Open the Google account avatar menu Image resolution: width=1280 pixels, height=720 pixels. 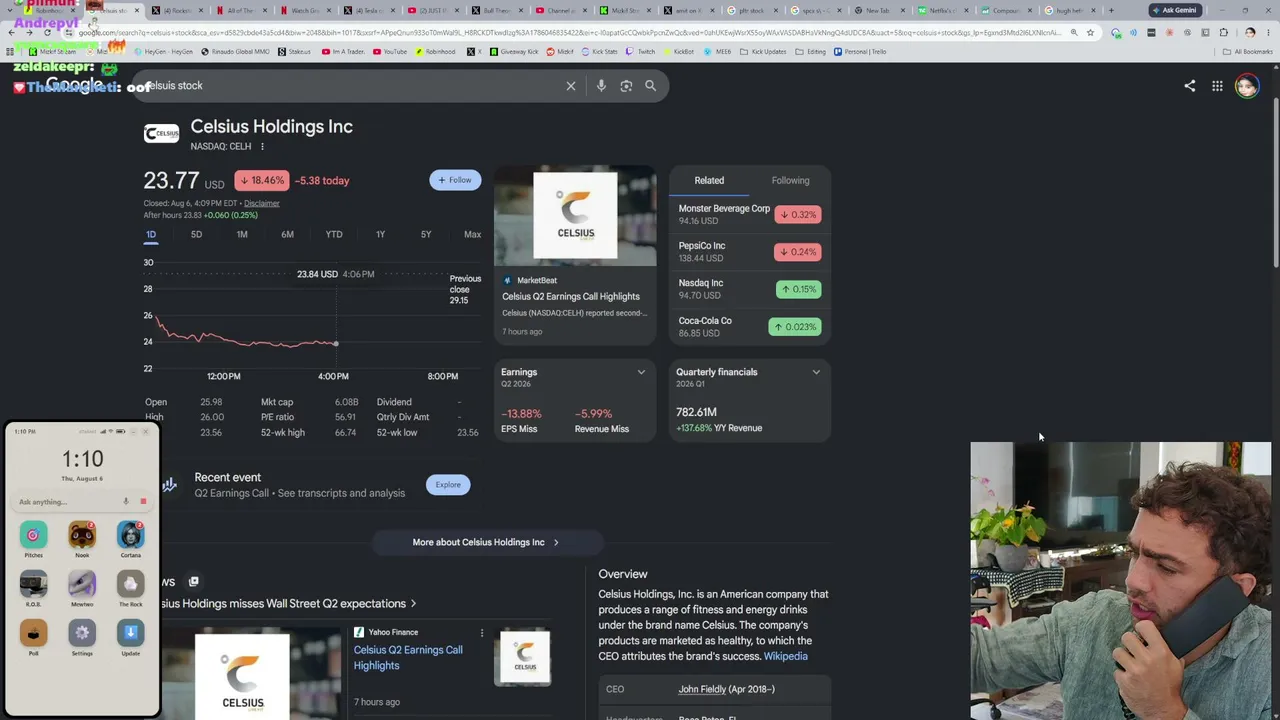click(1247, 86)
